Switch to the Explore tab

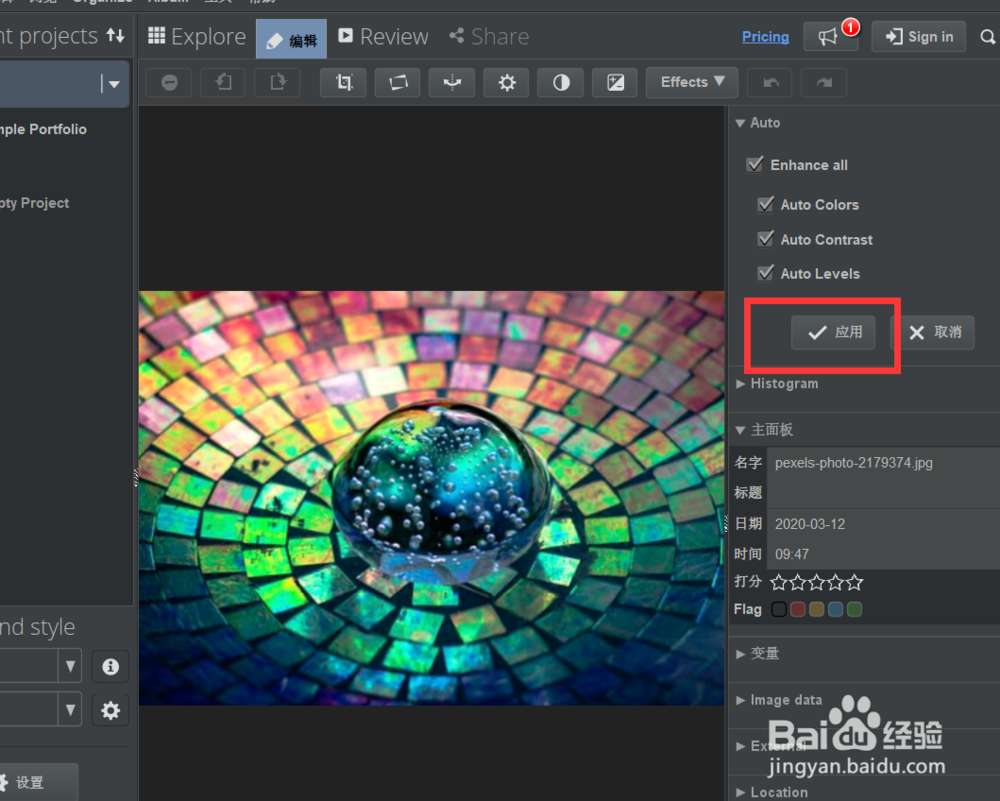pyautogui.click(x=197, y=36)
